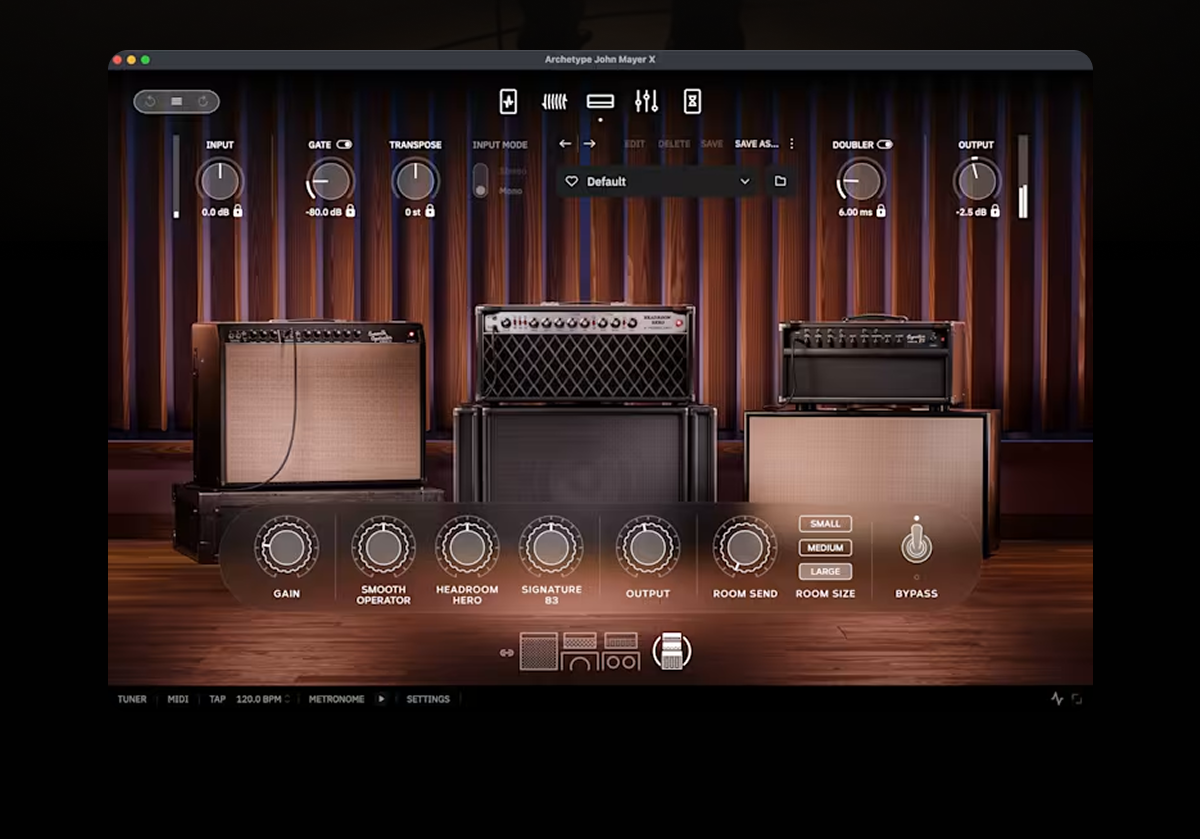
Task: Start the metronome with the play button
Action: [x=381, y=699]
